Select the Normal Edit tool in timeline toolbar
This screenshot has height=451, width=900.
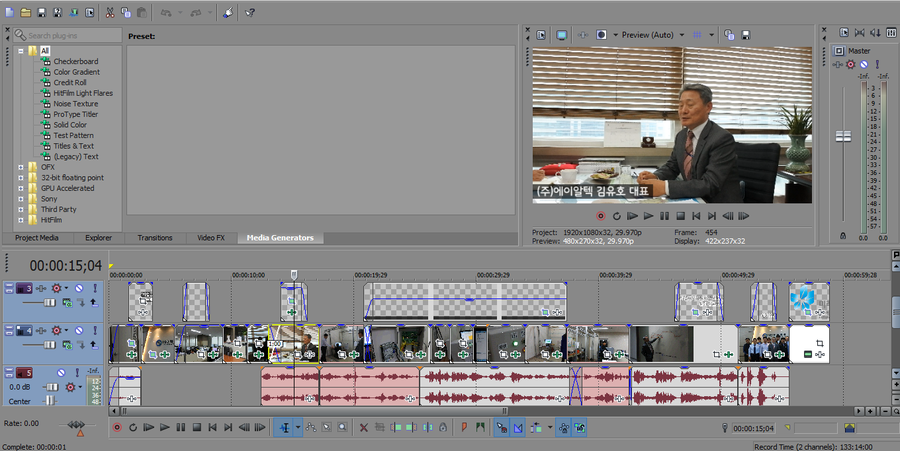[x=284, y=427]
